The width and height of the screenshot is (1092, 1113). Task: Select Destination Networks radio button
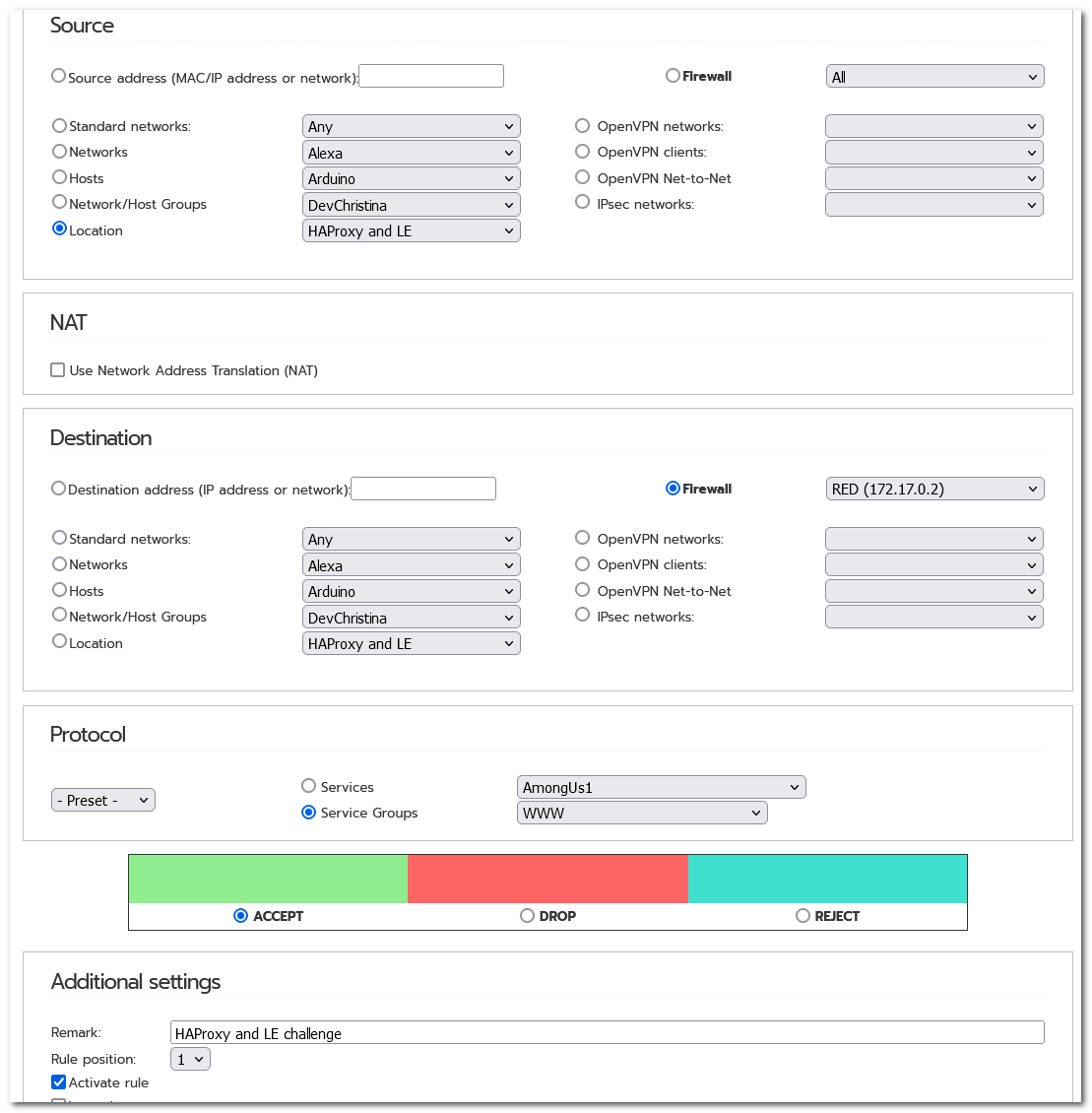click(60, 565)
